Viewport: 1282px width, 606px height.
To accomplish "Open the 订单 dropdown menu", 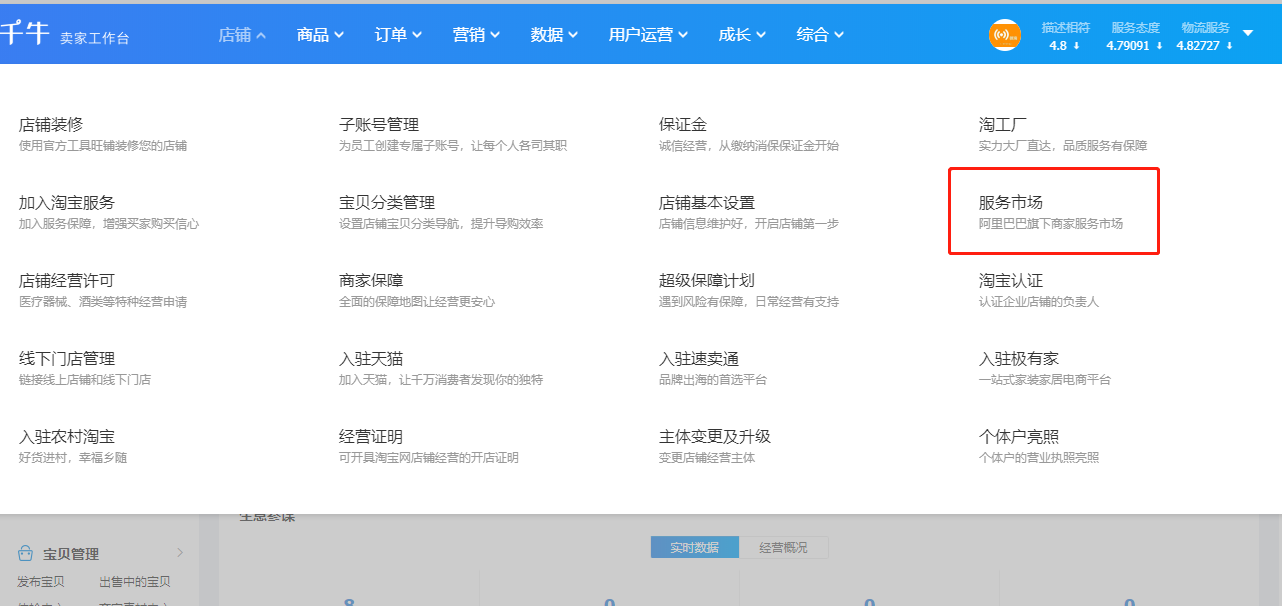I will click(x=397, y=33).
